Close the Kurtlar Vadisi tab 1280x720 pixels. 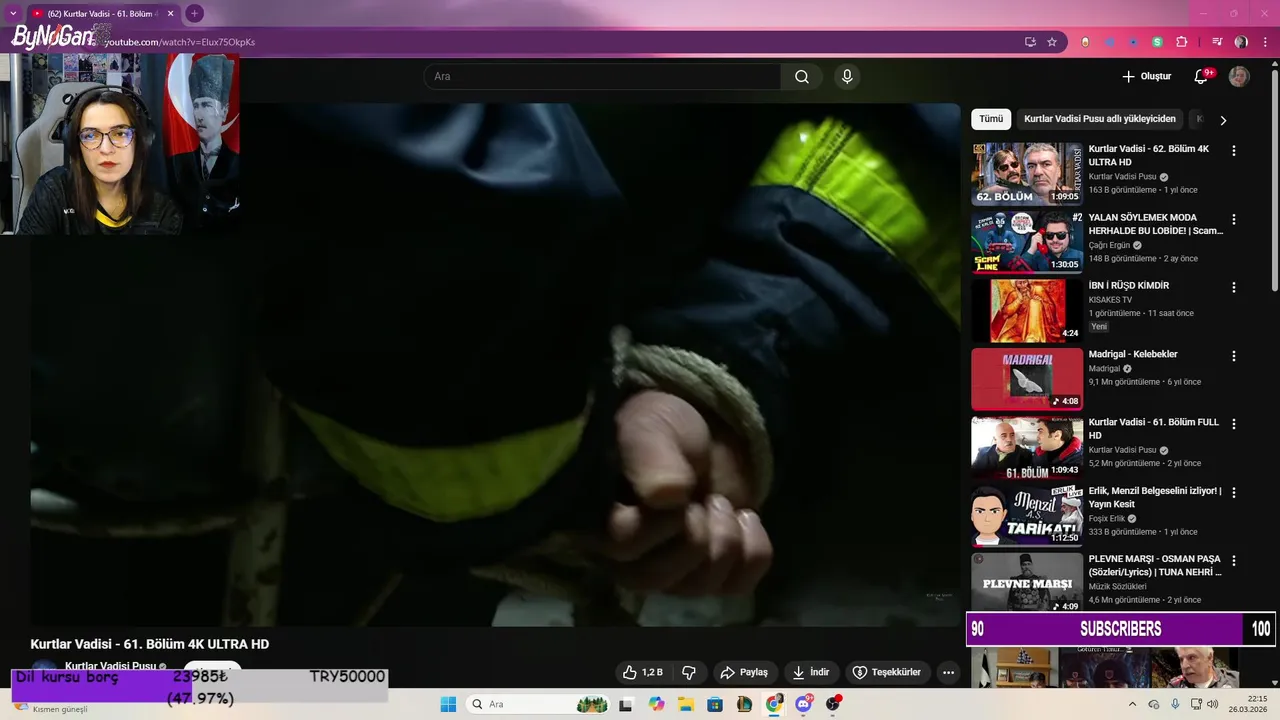tap(170, 13)
